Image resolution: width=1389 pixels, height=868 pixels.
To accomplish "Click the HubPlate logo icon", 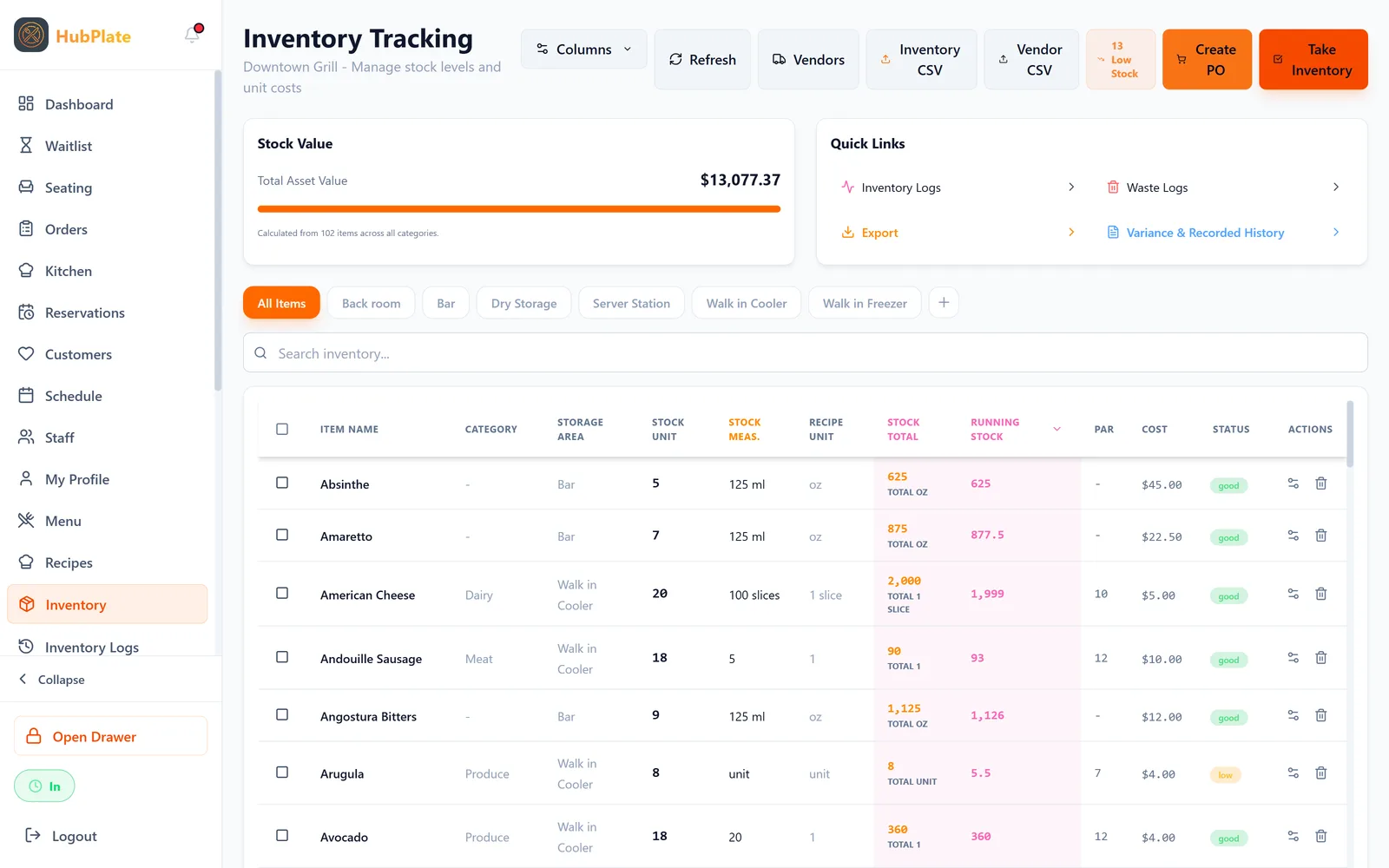I will (31, 36).
